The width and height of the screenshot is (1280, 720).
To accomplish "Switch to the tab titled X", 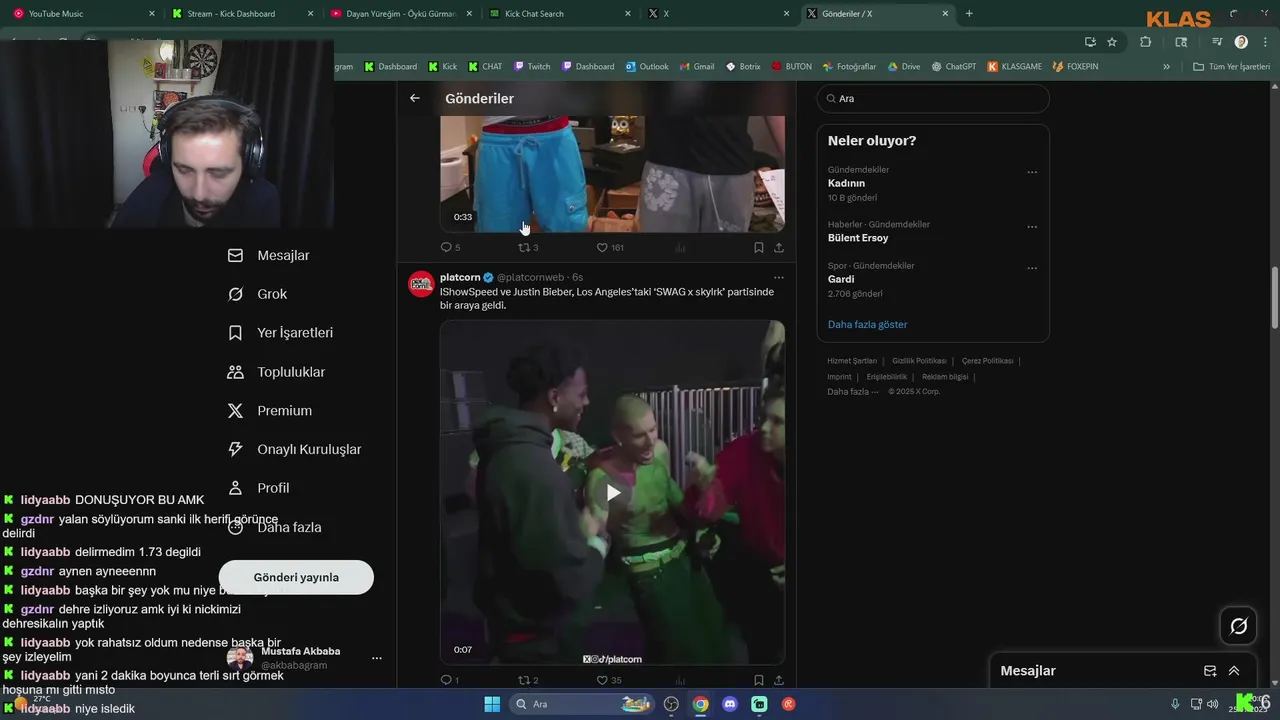I will pos(718,14).
